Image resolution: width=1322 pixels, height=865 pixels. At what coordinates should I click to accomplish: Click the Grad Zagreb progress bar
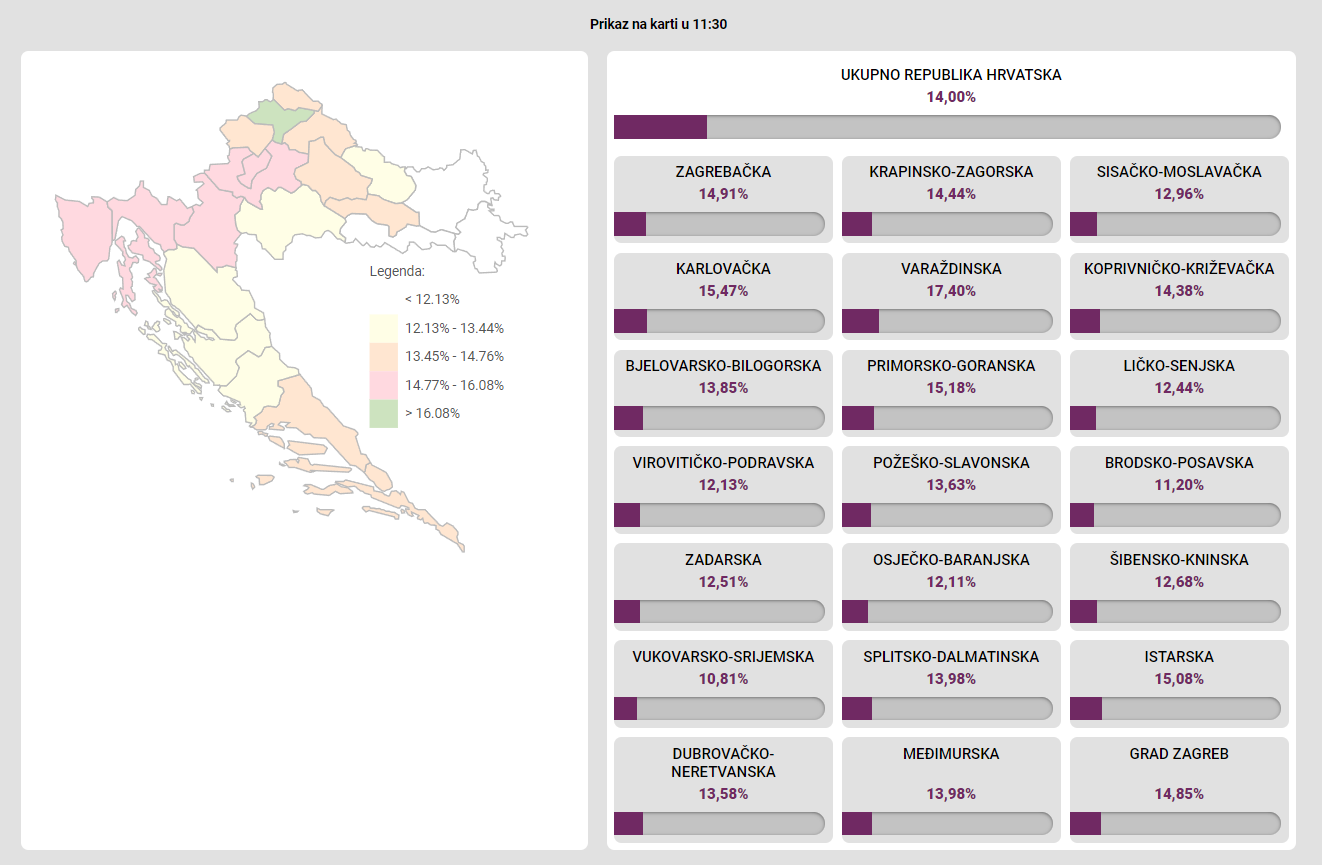point(1175,823)
